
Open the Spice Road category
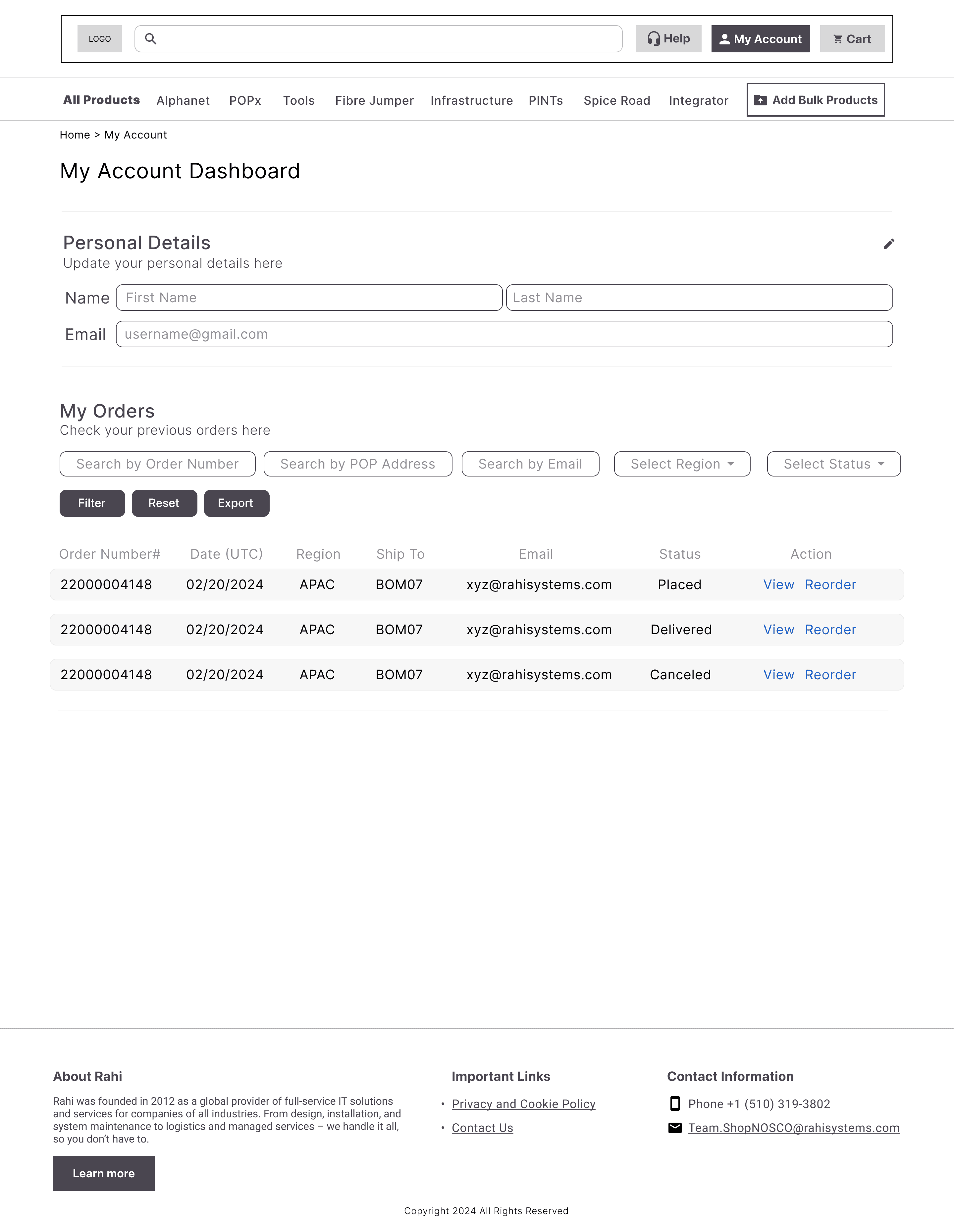coord(617,101)
